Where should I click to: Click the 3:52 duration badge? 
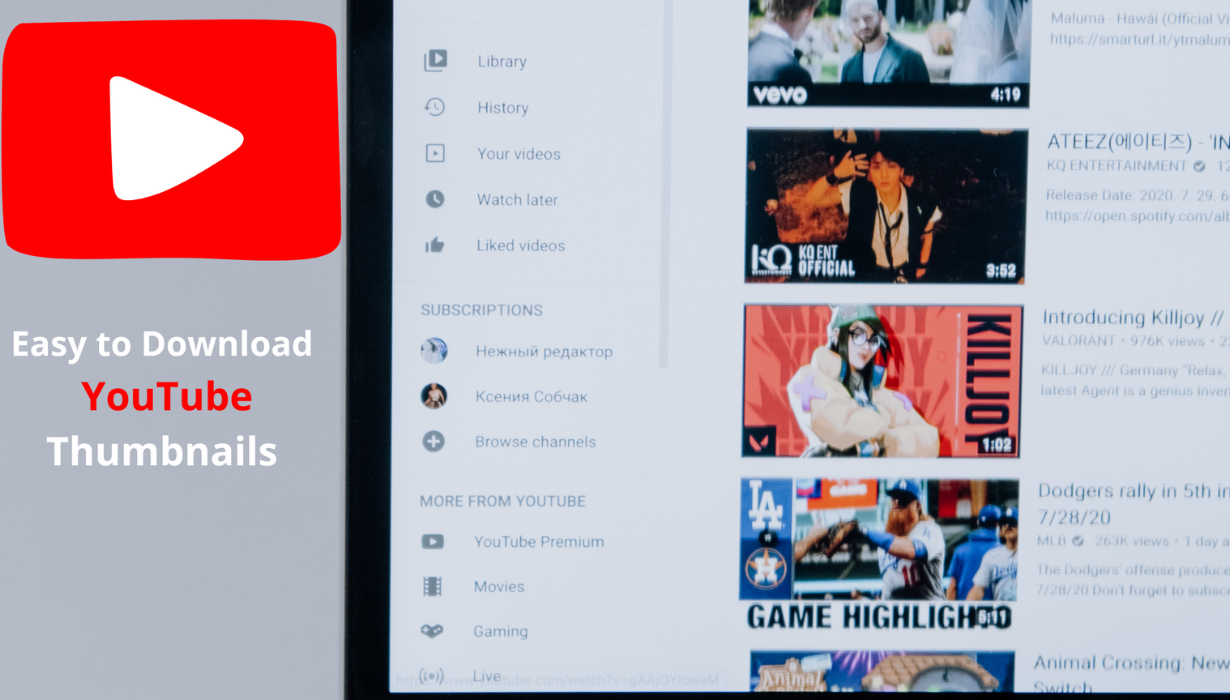click(x=1001, y=271)
